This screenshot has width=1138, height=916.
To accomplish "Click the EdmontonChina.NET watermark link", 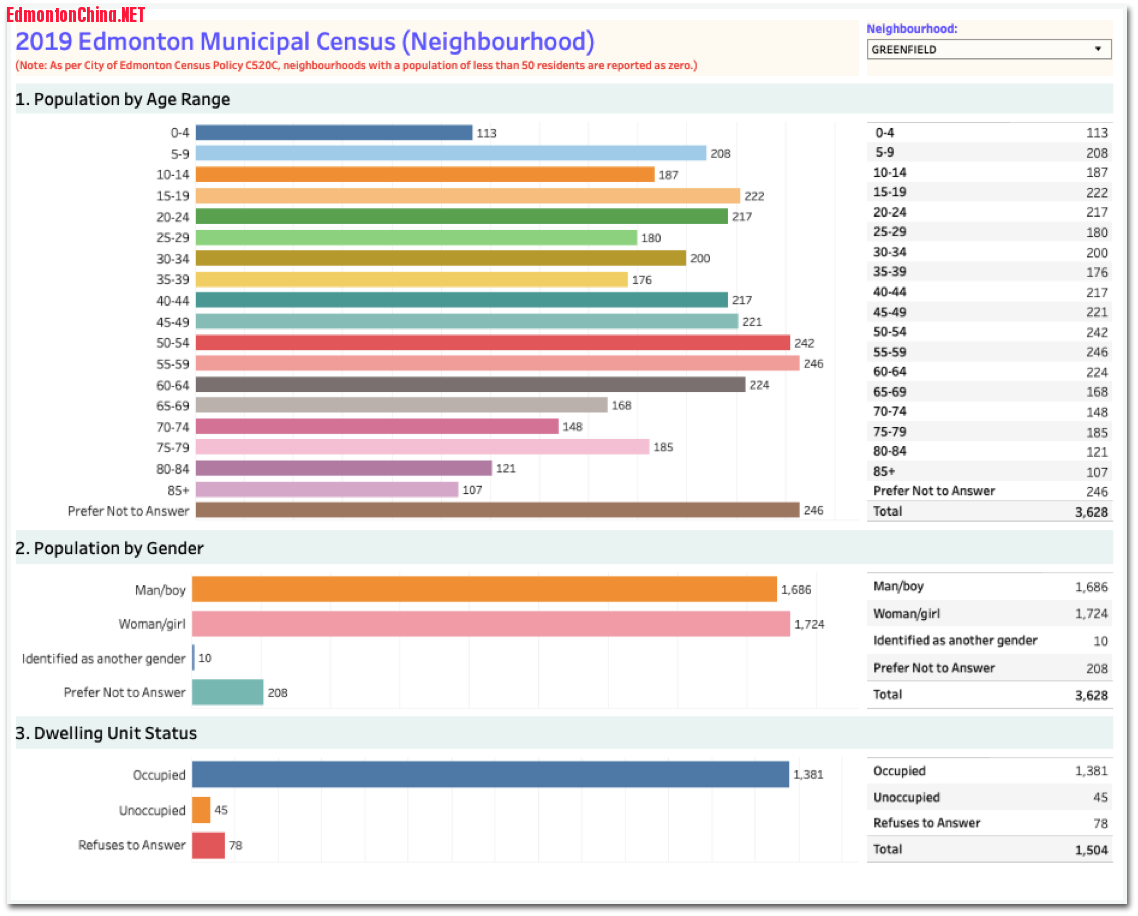I will click(x=76, y=14).
